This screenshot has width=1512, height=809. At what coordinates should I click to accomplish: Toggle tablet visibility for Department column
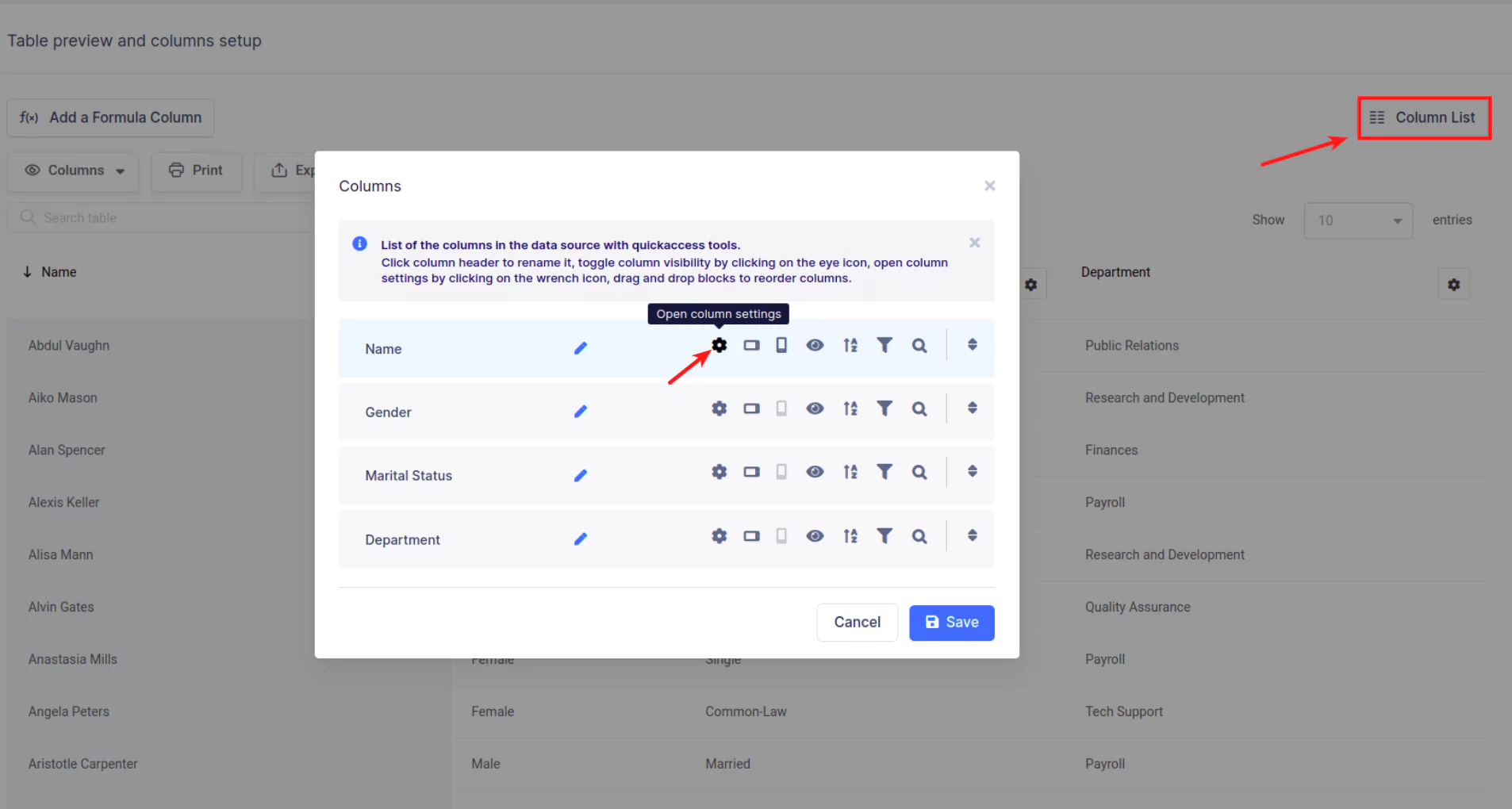click(751, 536)
